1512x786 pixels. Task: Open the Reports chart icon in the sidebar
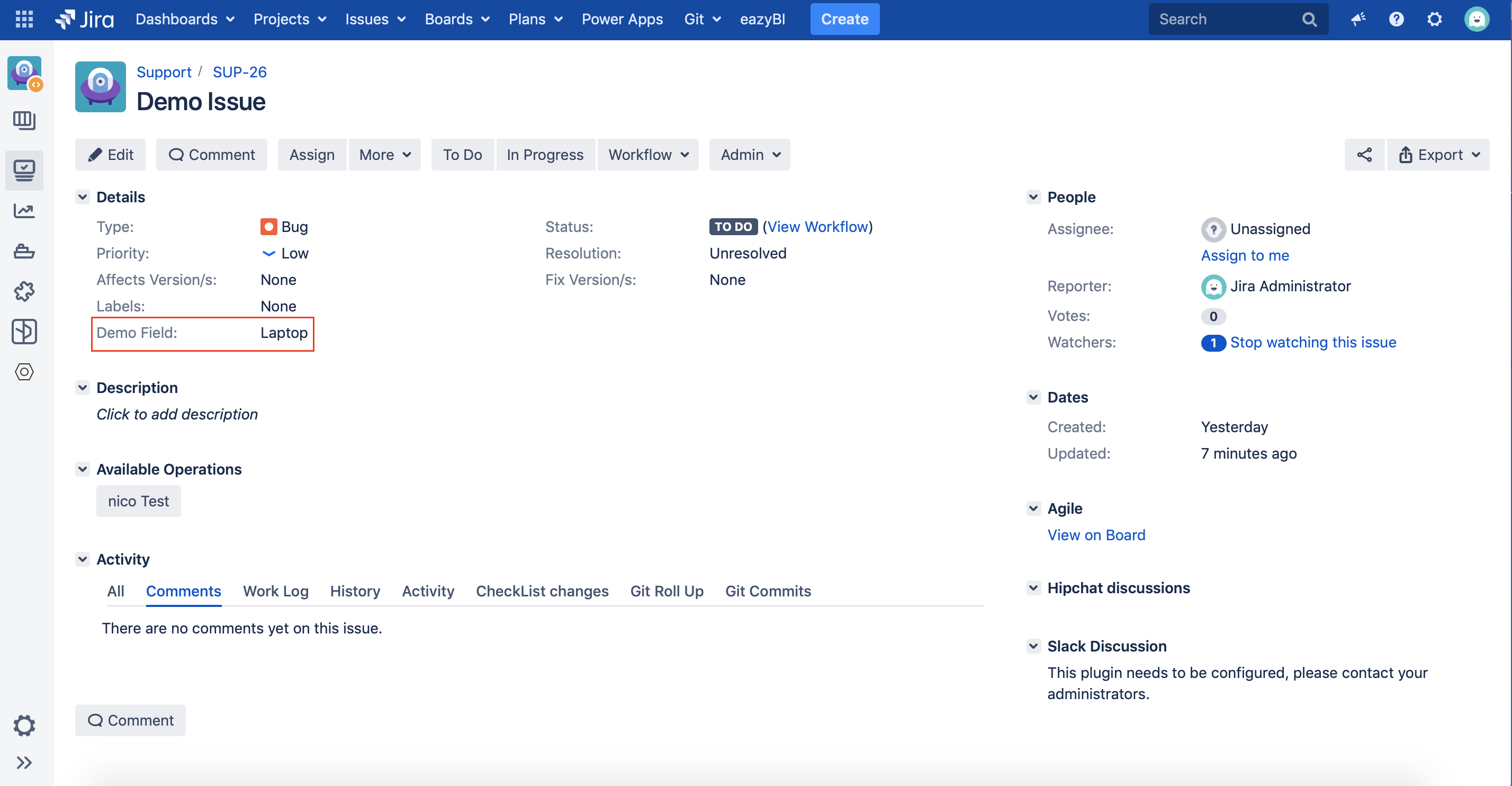tap(24, 211)
